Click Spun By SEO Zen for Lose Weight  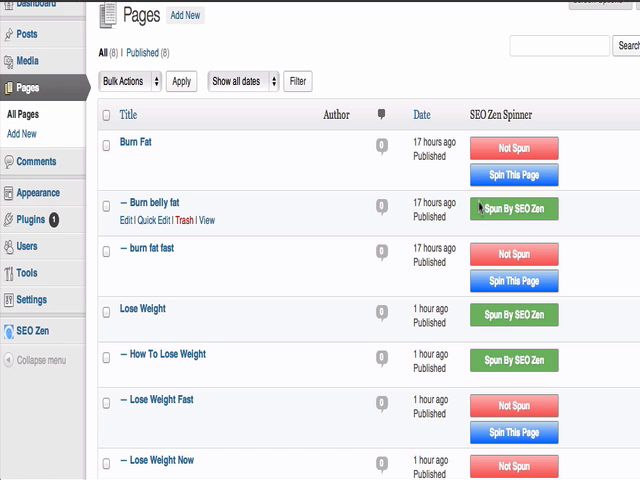tap(514, 315)
